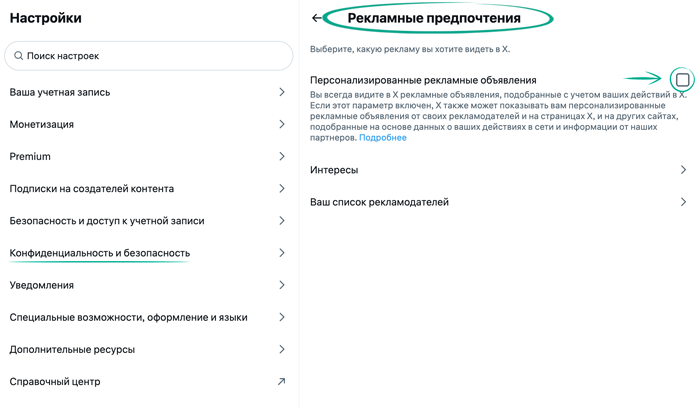Open the Уведомления settings section
The image size is (700, 408).
[42, 285]
